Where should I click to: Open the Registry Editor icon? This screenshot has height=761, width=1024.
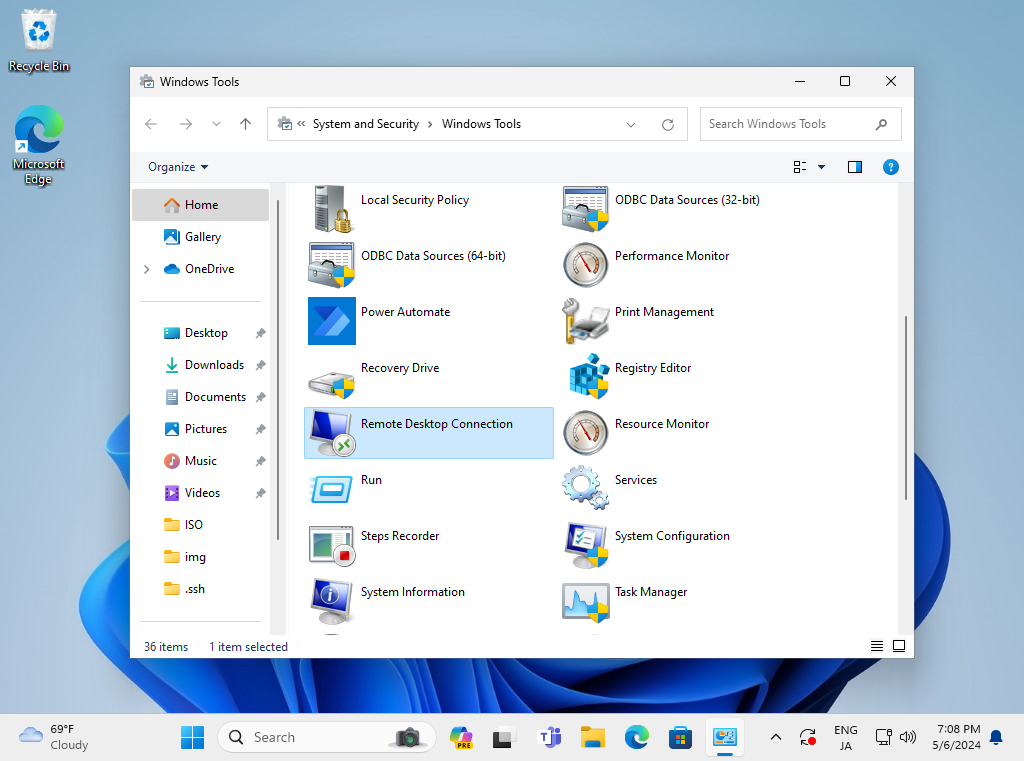(586, 376)
